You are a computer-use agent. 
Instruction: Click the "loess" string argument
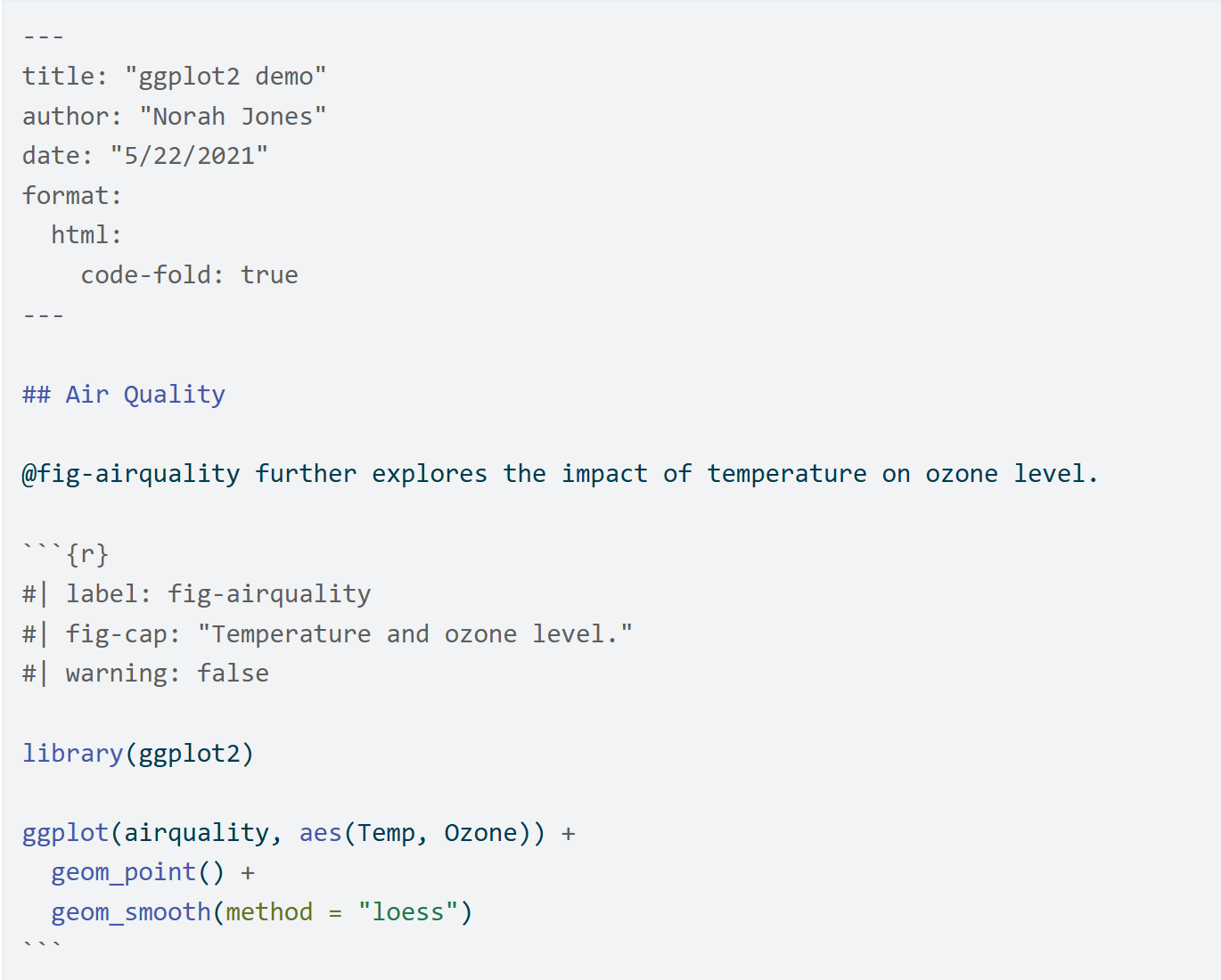tap(407, 912)
